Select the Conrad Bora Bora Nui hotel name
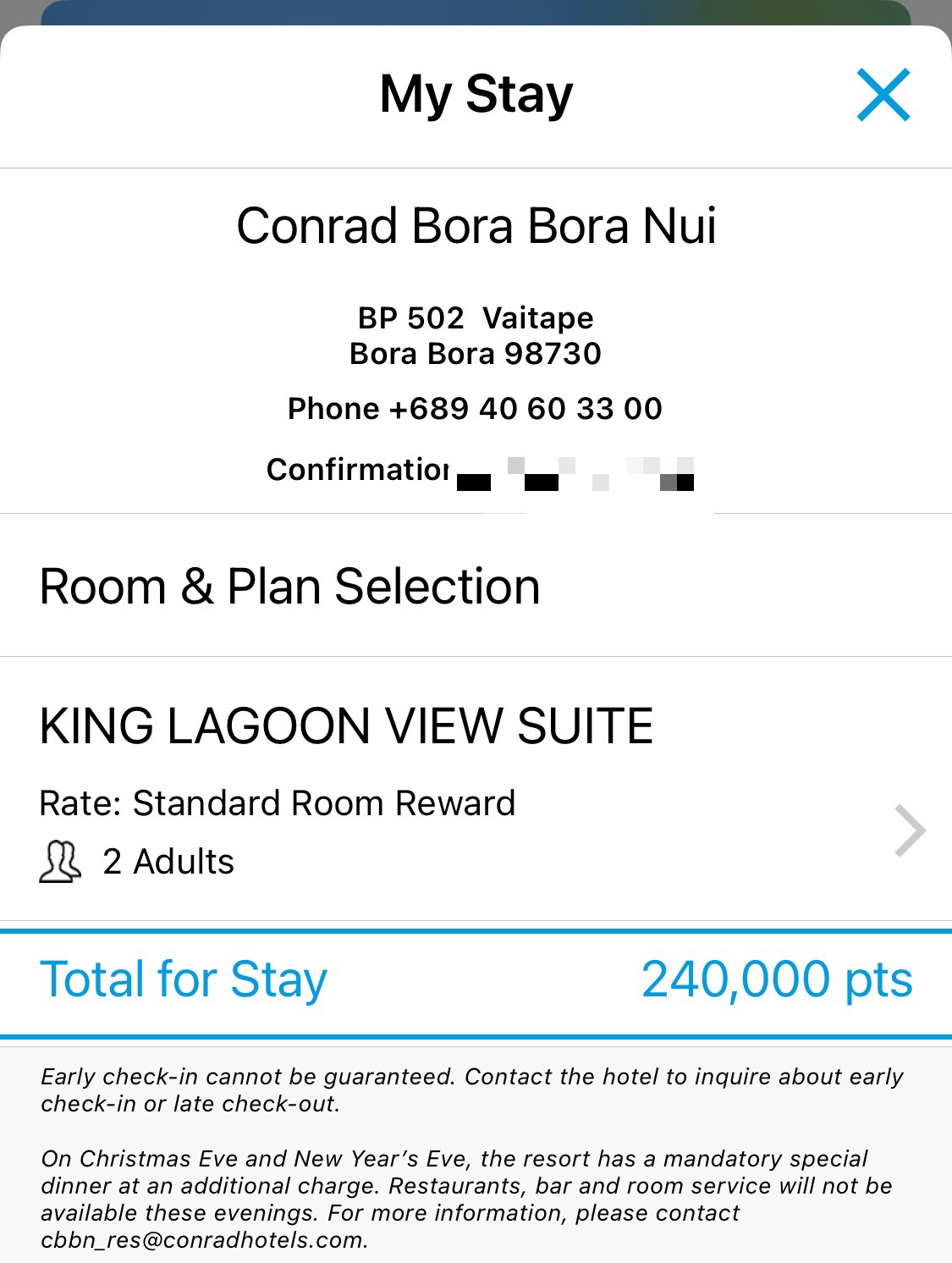The height and width of the screenshot is (1263, 952). (476, 226)
